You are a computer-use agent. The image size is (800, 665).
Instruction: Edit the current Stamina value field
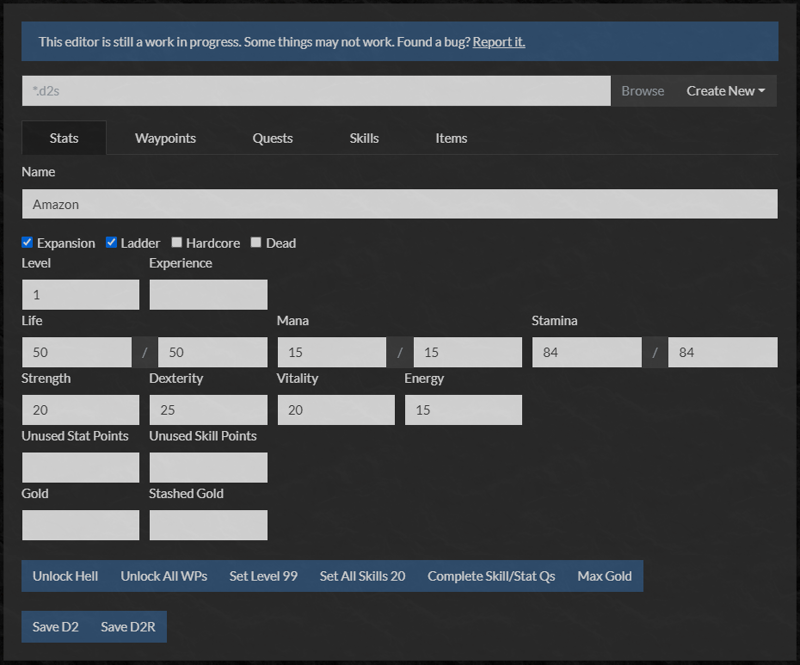(587, 352)
